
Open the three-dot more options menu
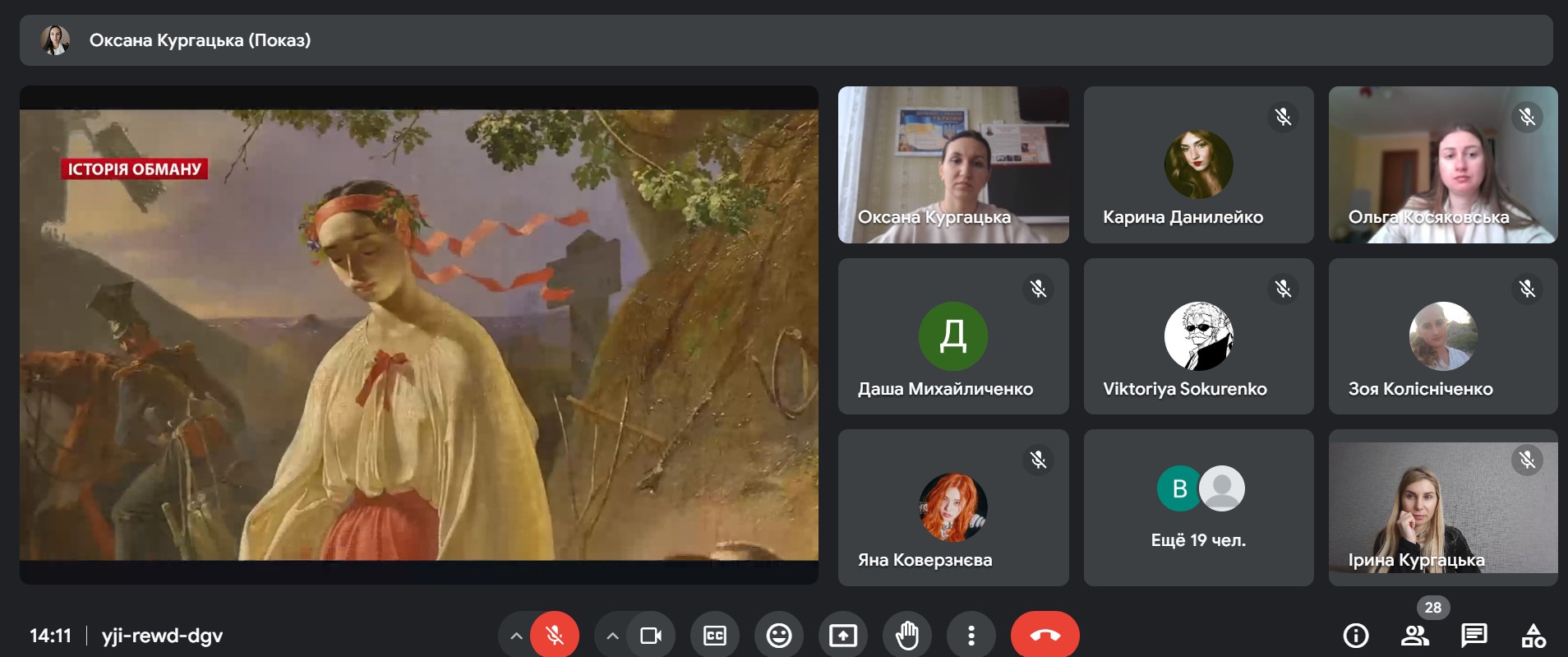point(971,636)
